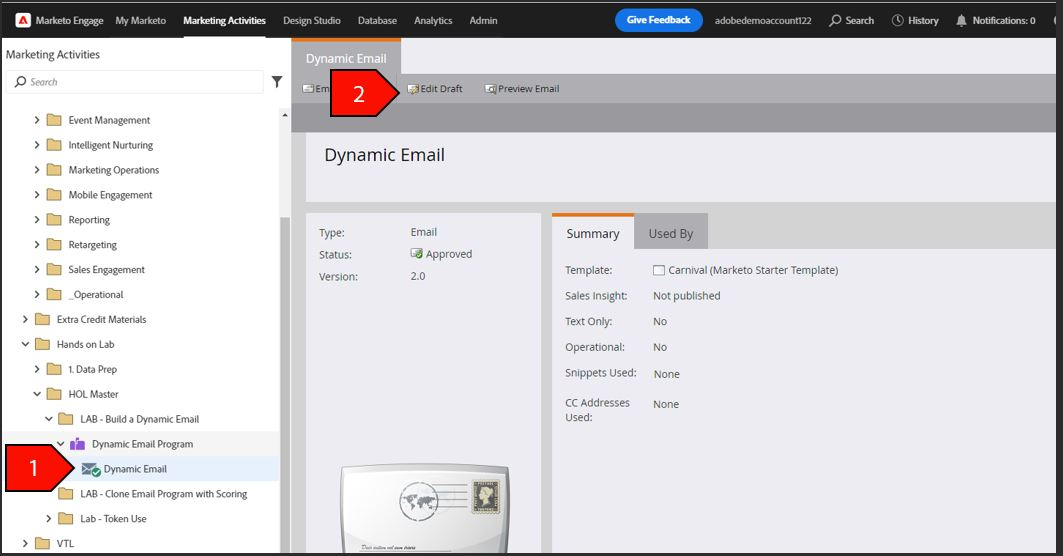
Task: Click the Approved status icon
Action: pyautogui.click(x=416, y=254)
